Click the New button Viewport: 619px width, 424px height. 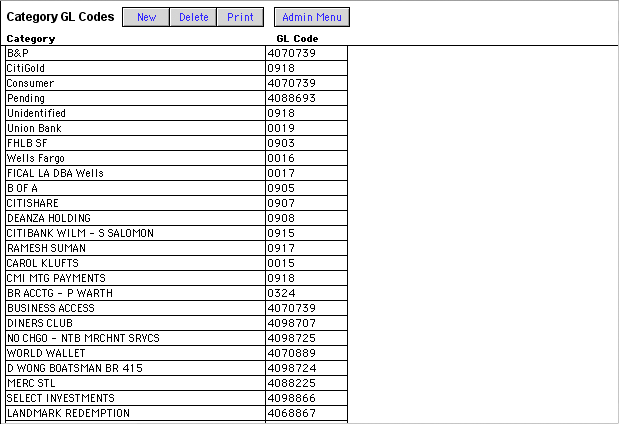146,17
